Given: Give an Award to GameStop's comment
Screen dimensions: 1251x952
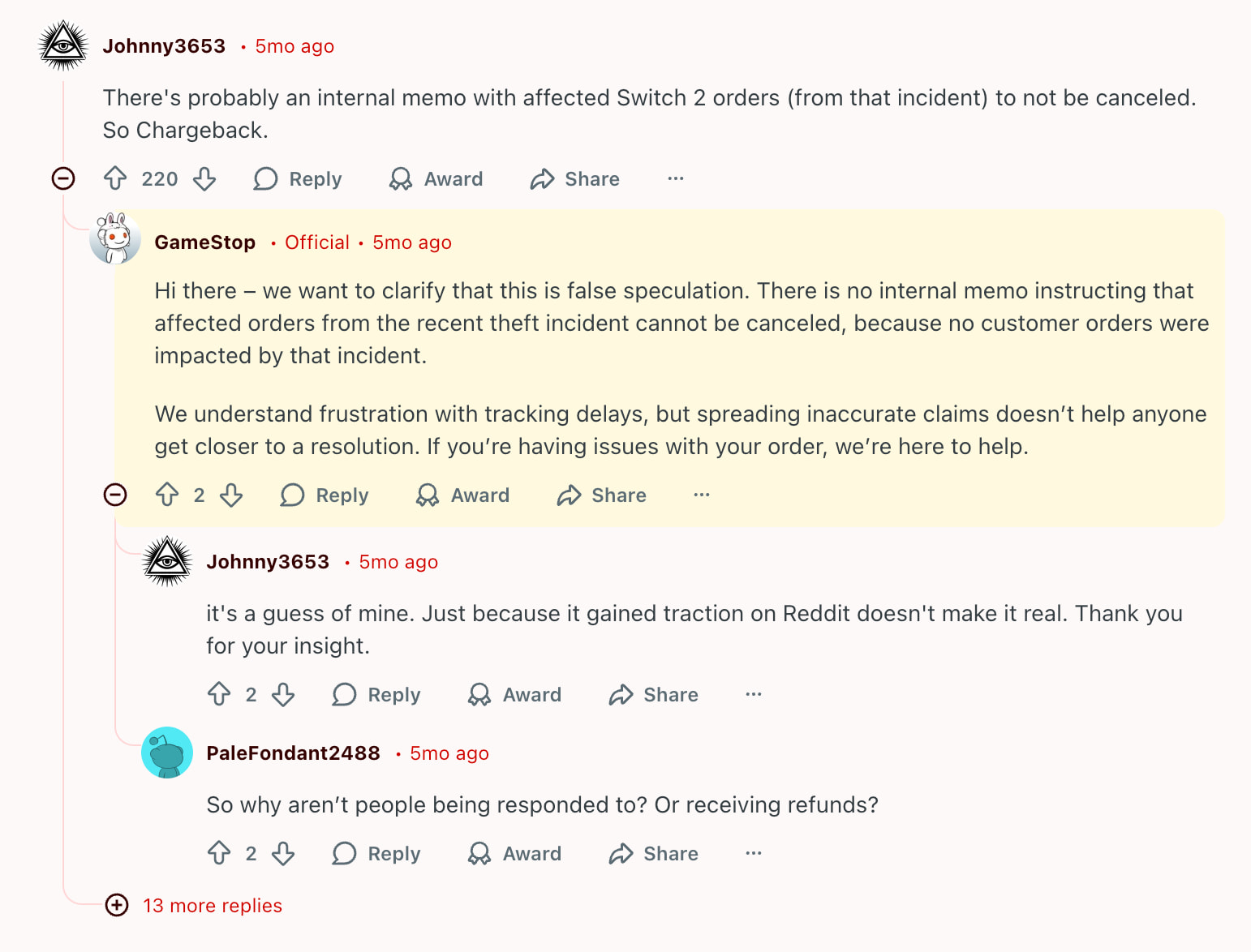Looking at the screenshot, I should click(462, 495).
